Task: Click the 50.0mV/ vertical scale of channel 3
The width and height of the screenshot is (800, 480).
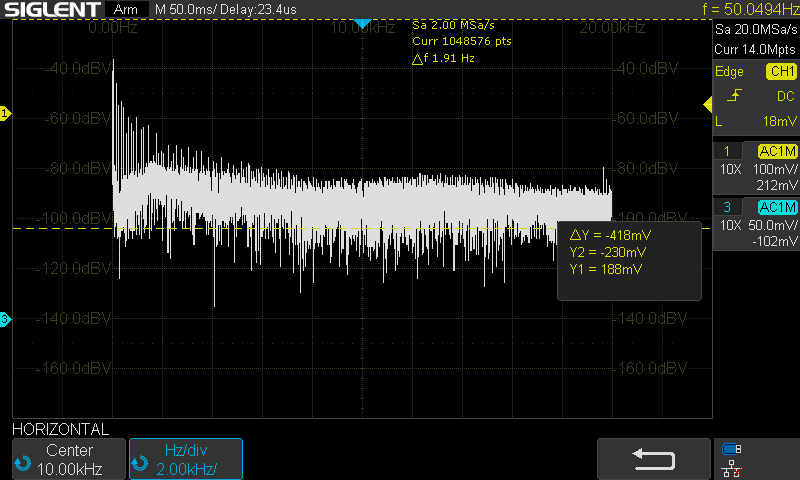Action: coord(773,225)
